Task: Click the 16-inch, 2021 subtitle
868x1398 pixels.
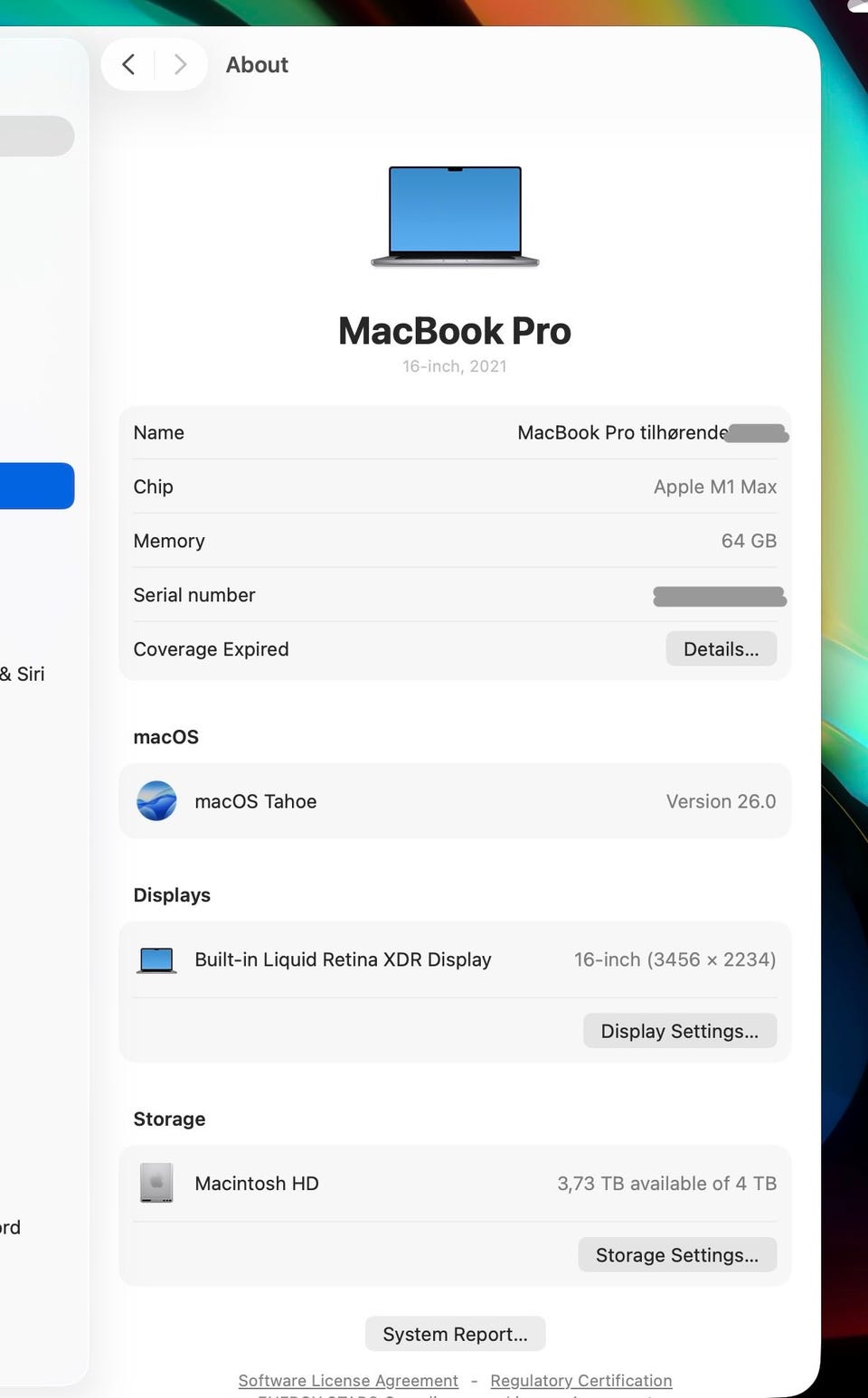Action: tap(455, 366)
